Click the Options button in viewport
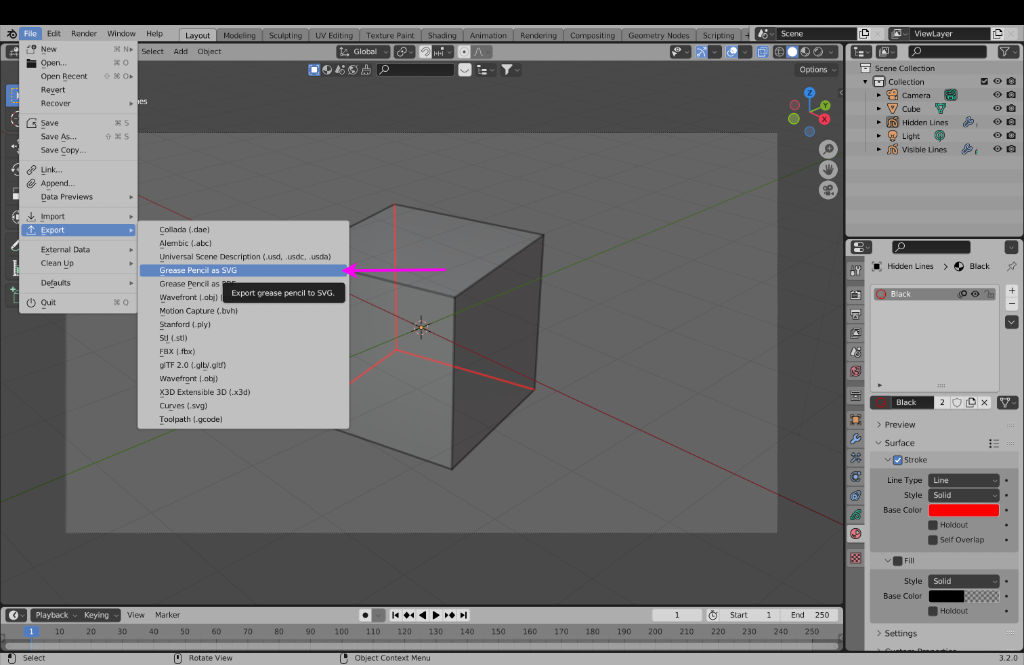The width and height of the screenshot is (1024, 665). (817, 70)
